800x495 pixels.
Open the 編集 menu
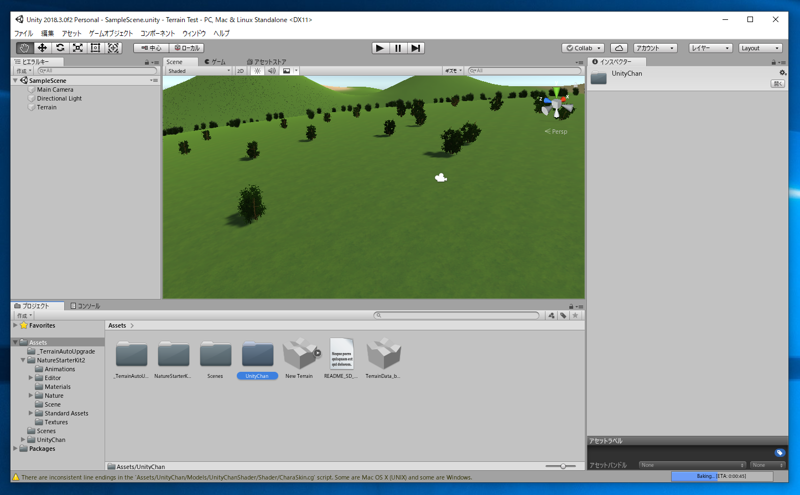(x=47, y=33)
